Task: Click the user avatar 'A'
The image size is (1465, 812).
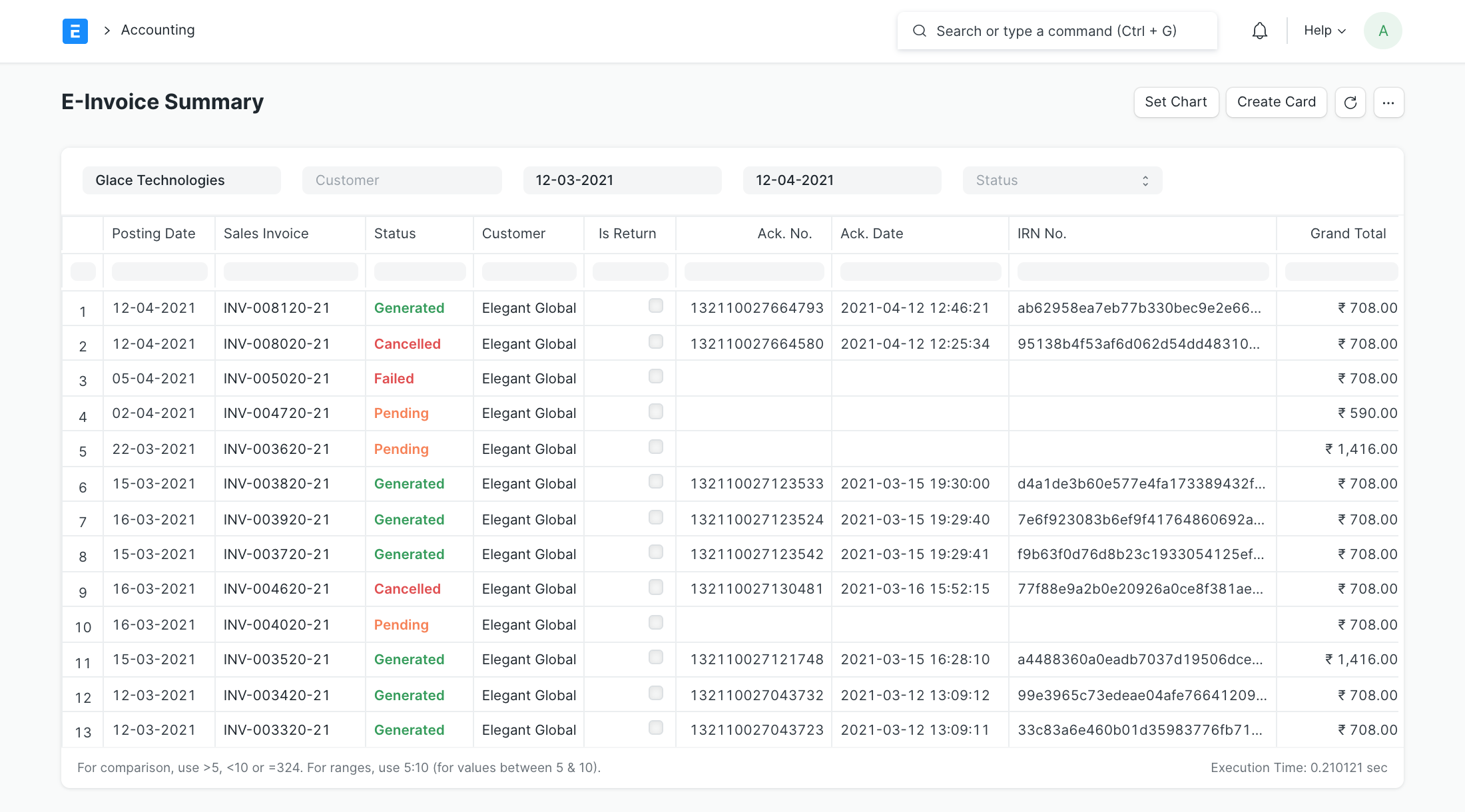Action: tap(1382, 31)
